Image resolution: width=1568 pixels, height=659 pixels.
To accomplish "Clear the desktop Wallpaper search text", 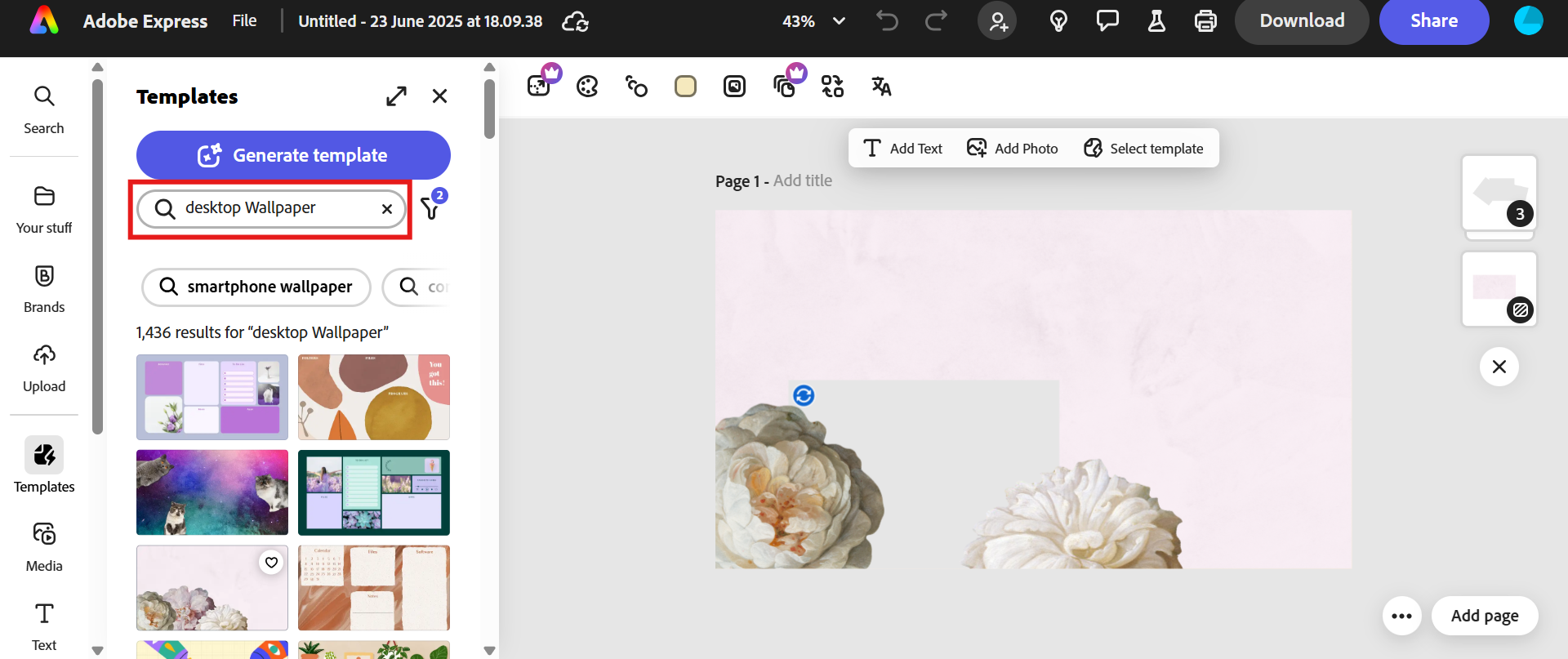I will 387,209.
